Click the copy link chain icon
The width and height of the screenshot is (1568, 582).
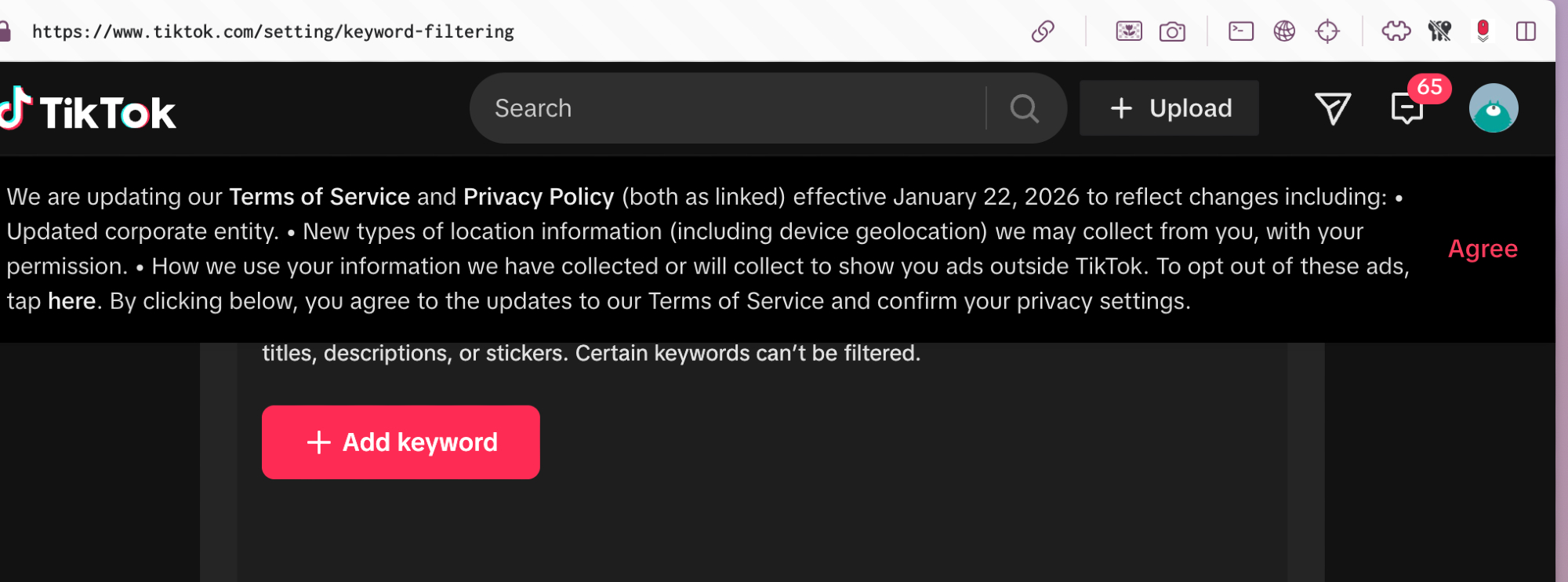[1043, 31]
